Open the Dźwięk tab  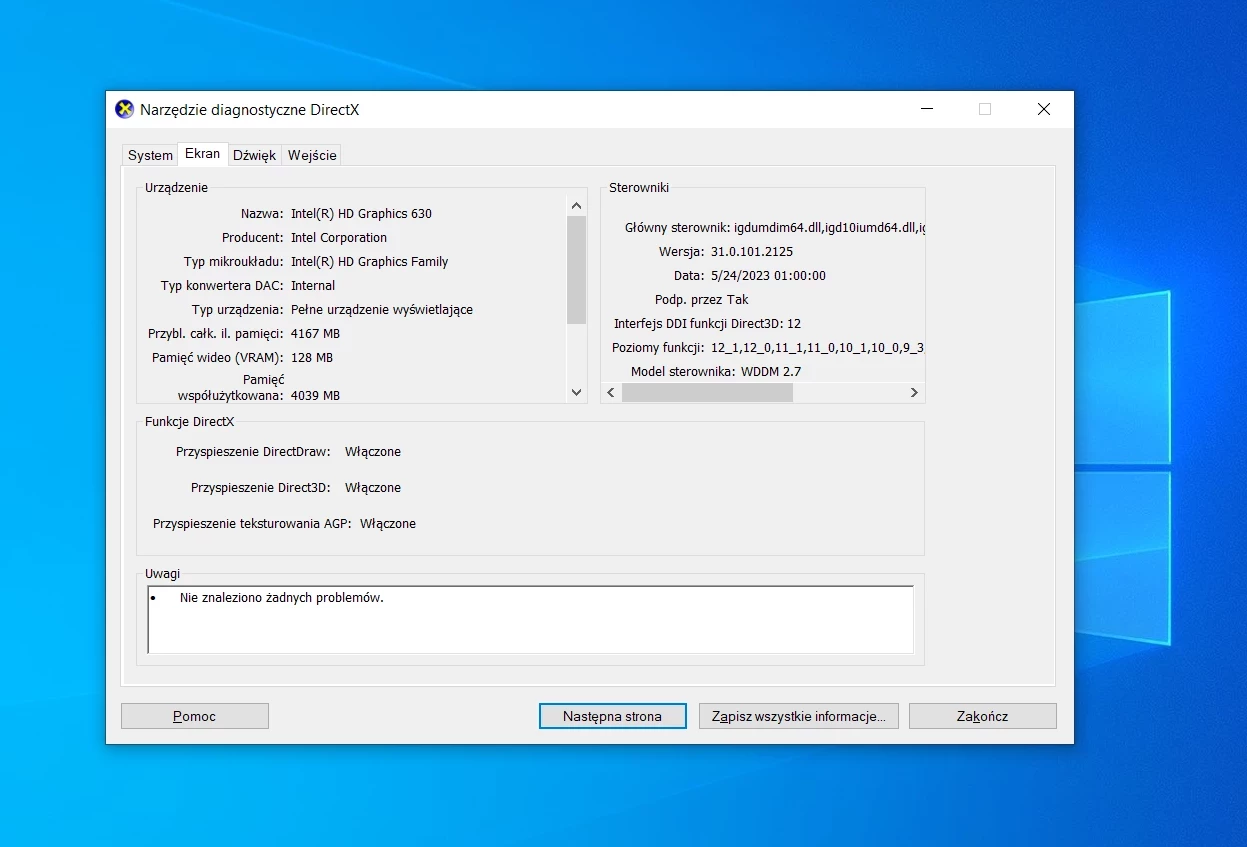254,155
